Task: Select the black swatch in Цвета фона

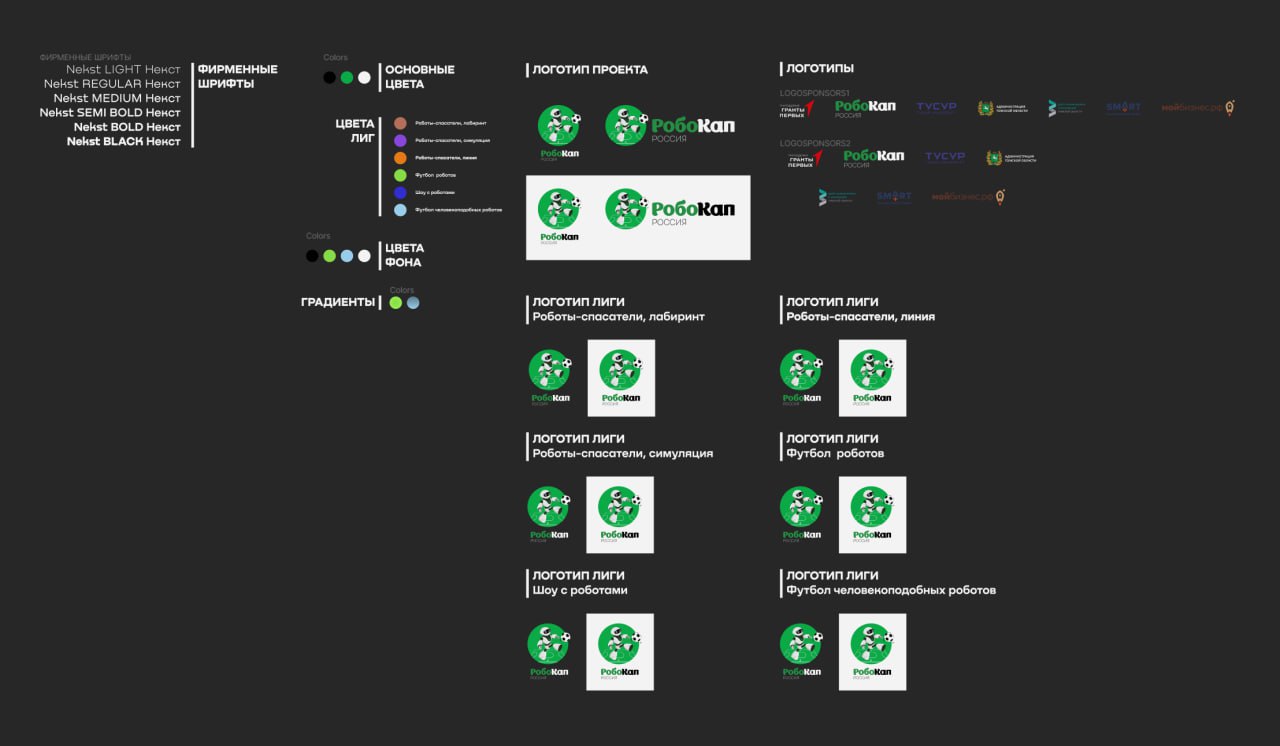Action: 312,256
